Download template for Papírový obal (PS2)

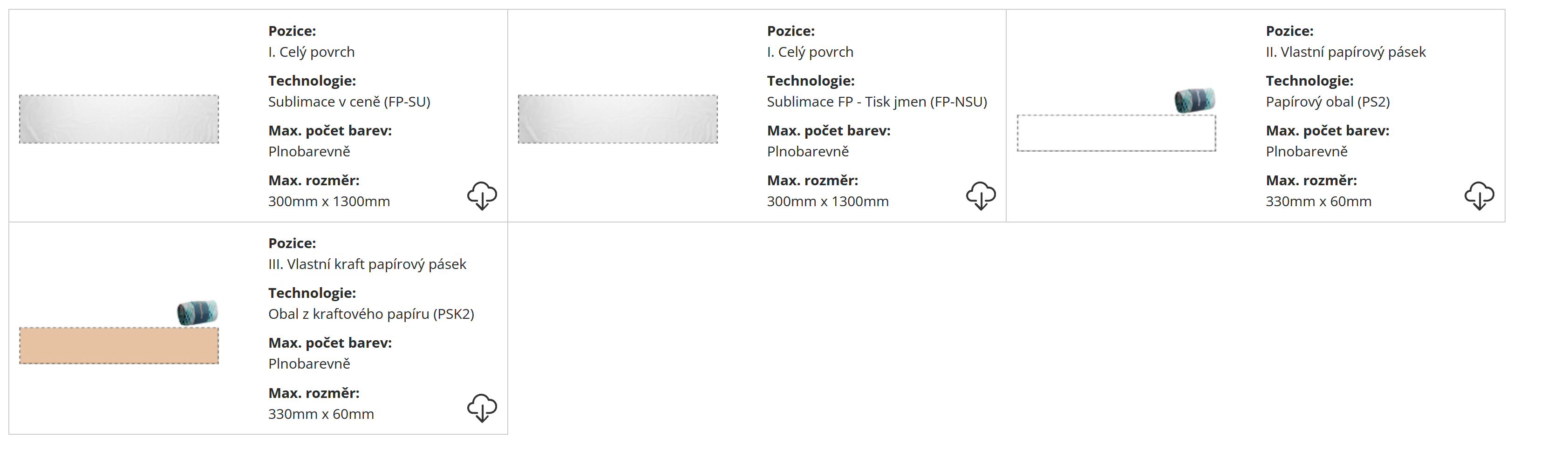(x=1479, y=196)
